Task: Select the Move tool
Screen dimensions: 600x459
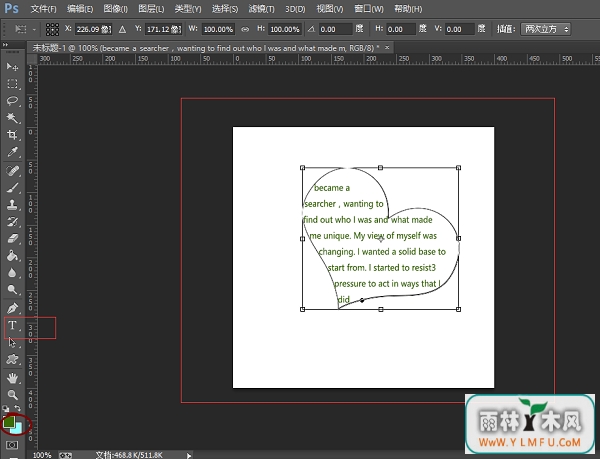Action: (12, 67)
